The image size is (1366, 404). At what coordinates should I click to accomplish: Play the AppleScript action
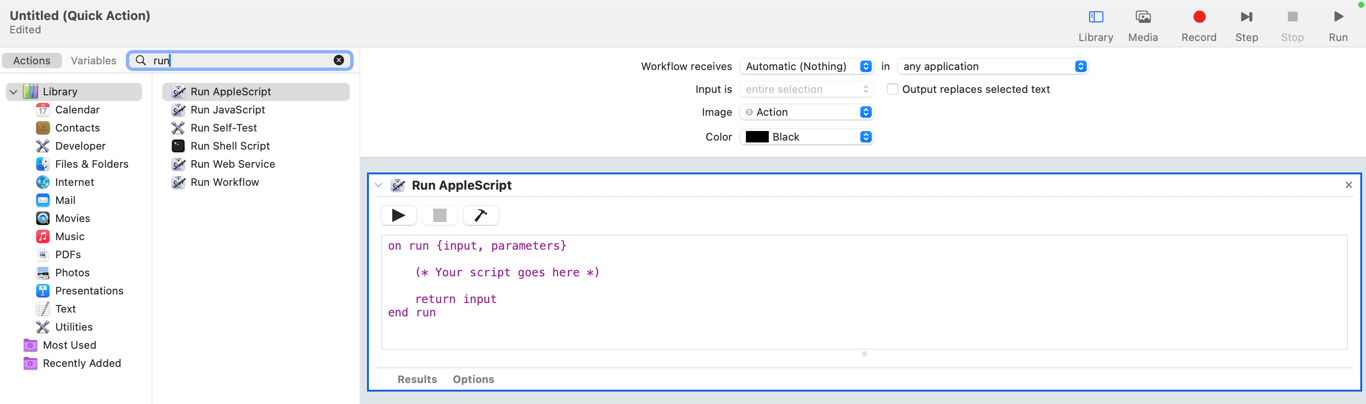[398, 215]
